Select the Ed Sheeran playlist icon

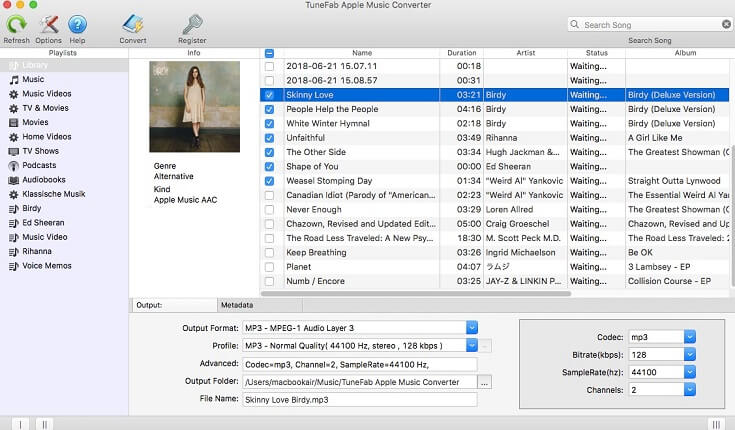click(14, 223)
